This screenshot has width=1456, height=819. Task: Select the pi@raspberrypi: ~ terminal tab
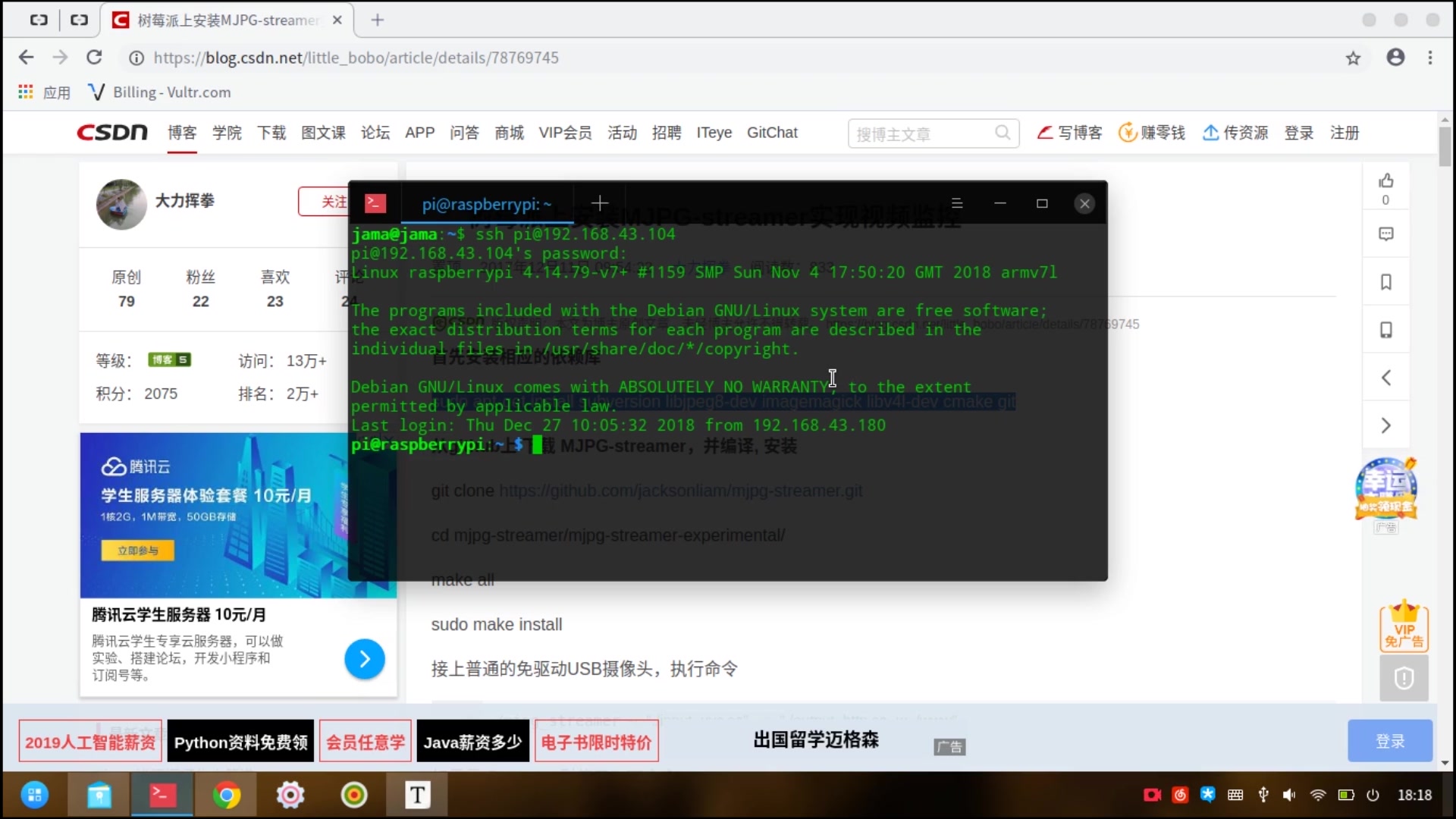tap(486, 204)
